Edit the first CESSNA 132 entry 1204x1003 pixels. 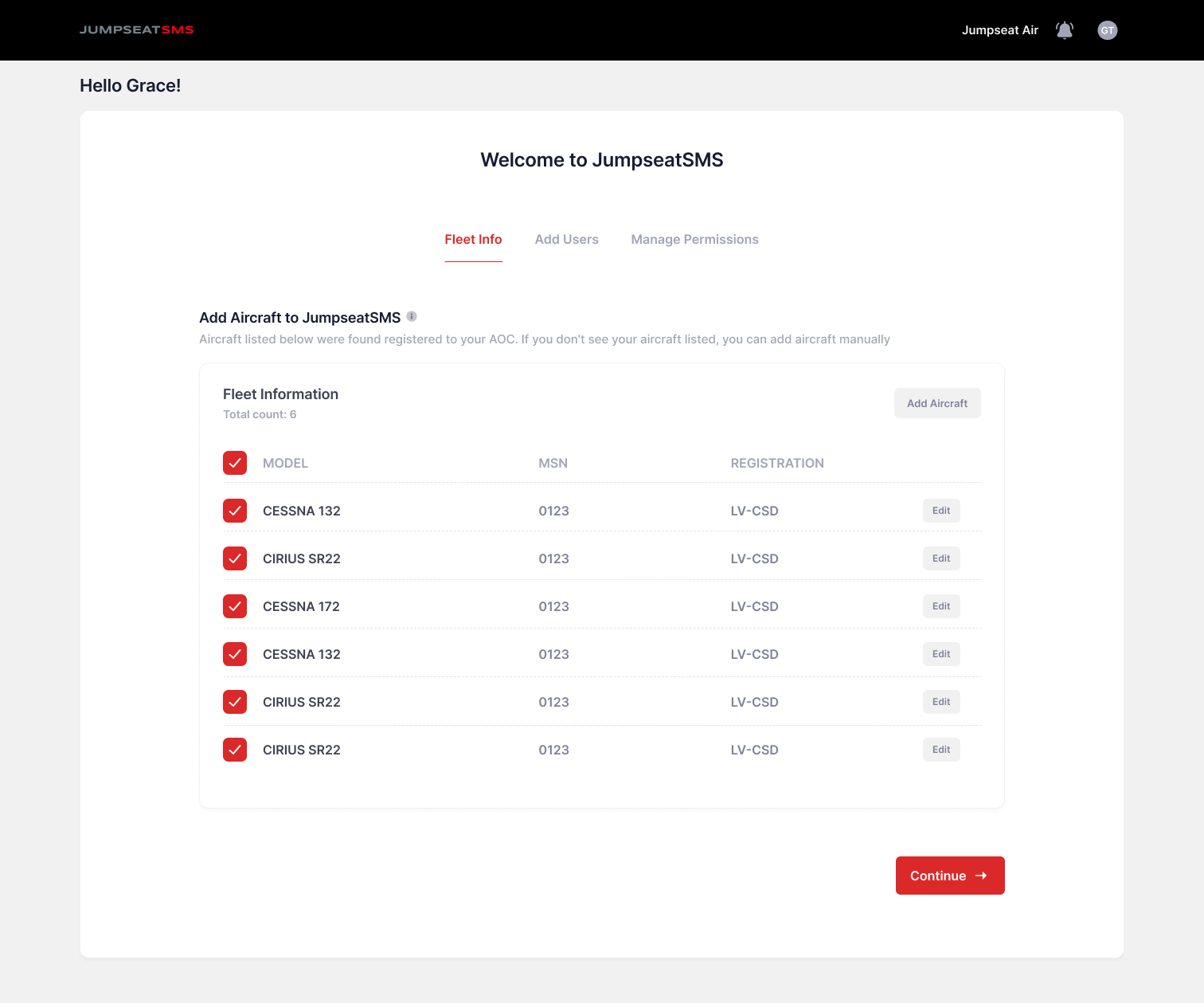pos(941,511)
